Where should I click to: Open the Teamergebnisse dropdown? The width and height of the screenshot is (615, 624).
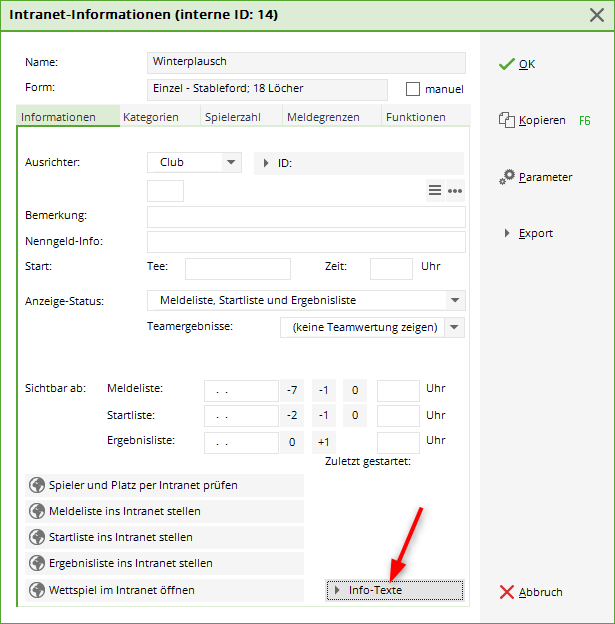(455, 327)
